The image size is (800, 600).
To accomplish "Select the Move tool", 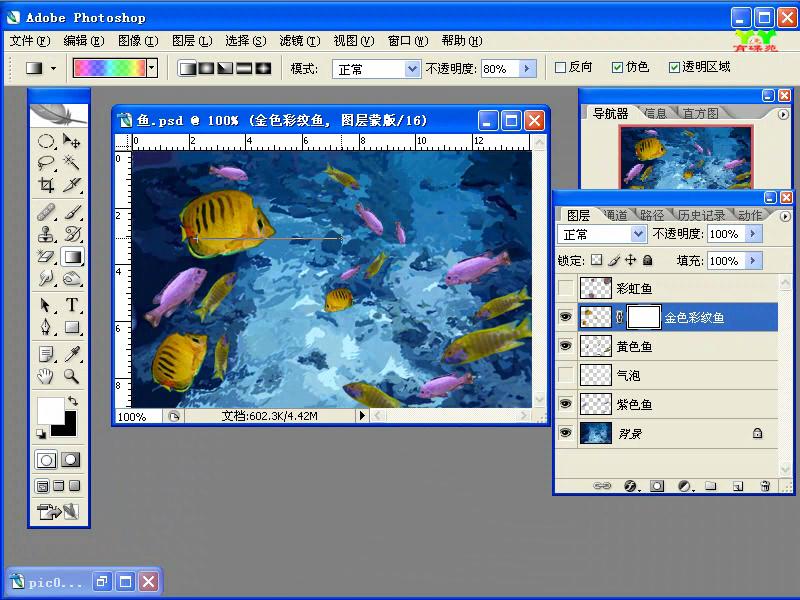I will tap(71, 140).
